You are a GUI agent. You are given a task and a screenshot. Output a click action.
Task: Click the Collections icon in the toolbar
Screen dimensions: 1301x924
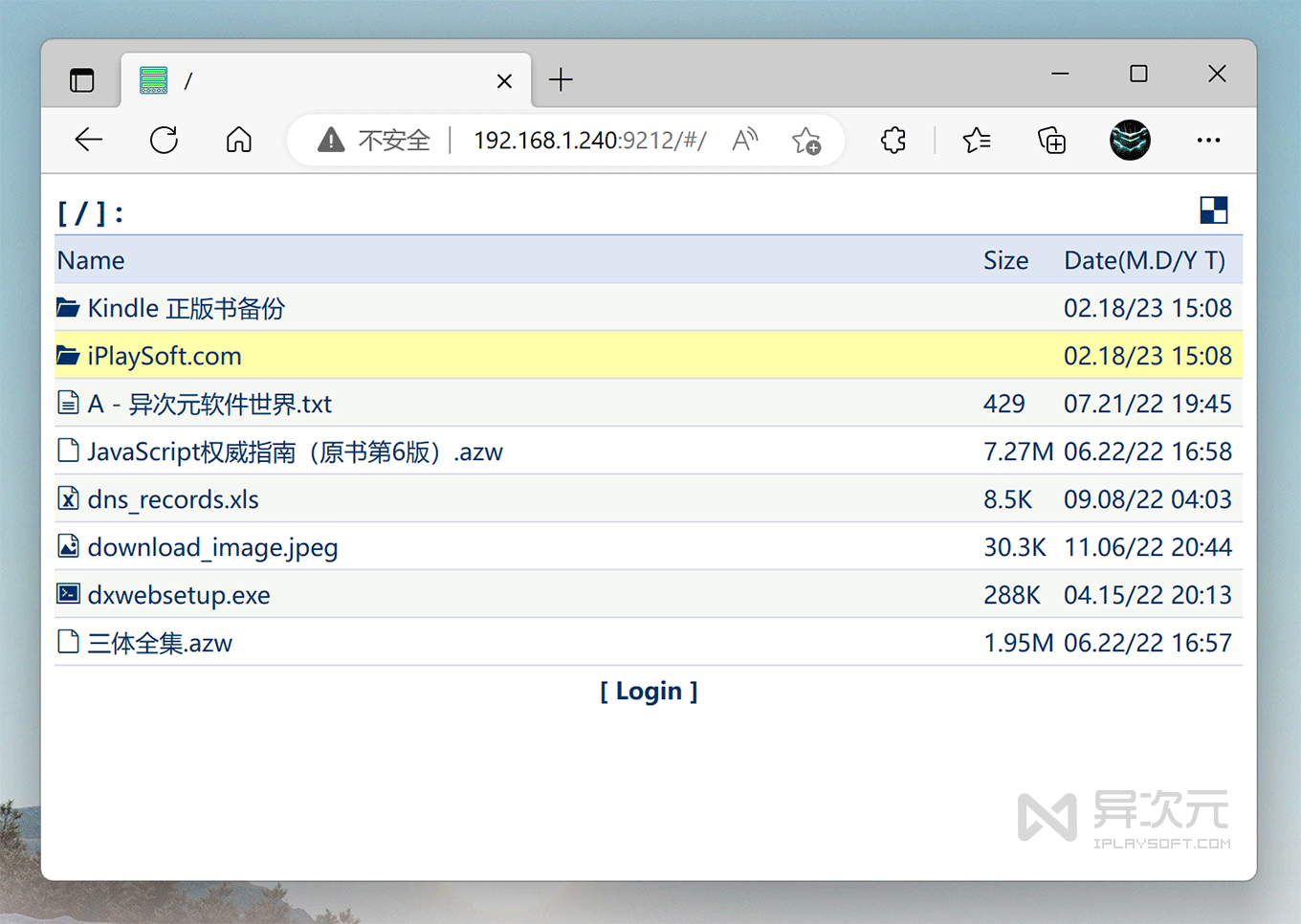(1051, 140)
